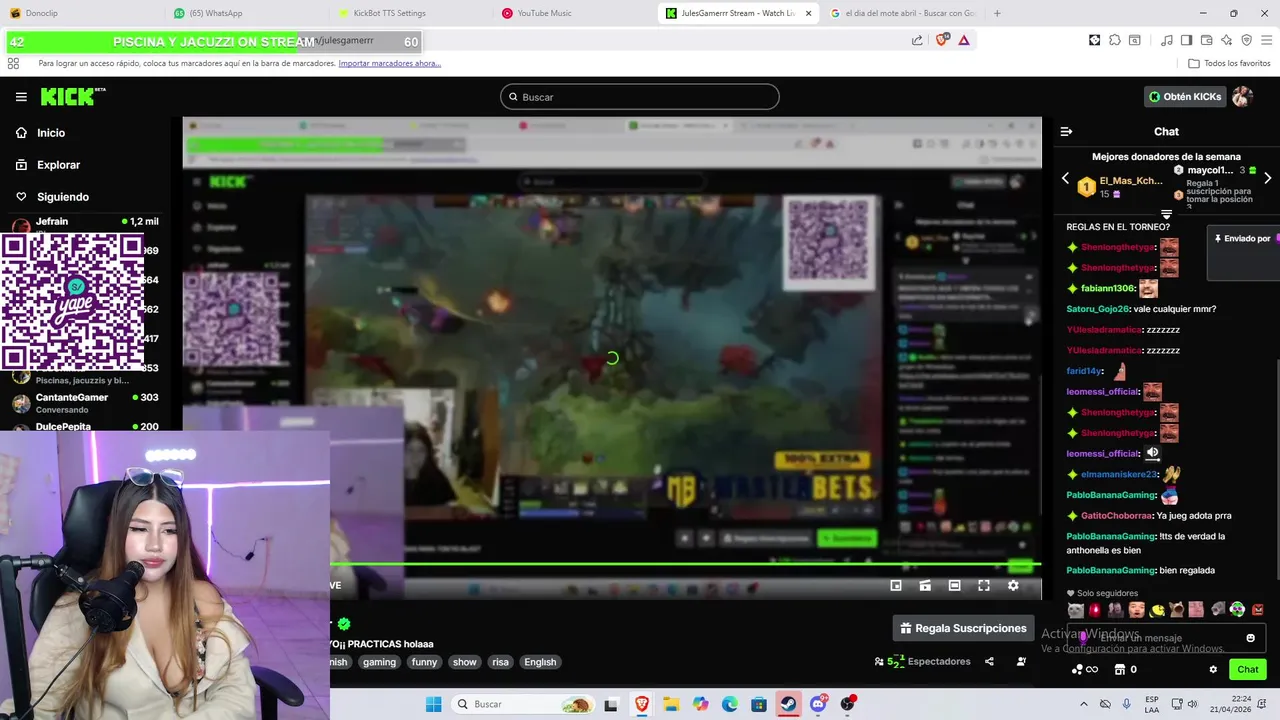
Task: Collapse the chat panel arrow icon
Action: 1066,132
